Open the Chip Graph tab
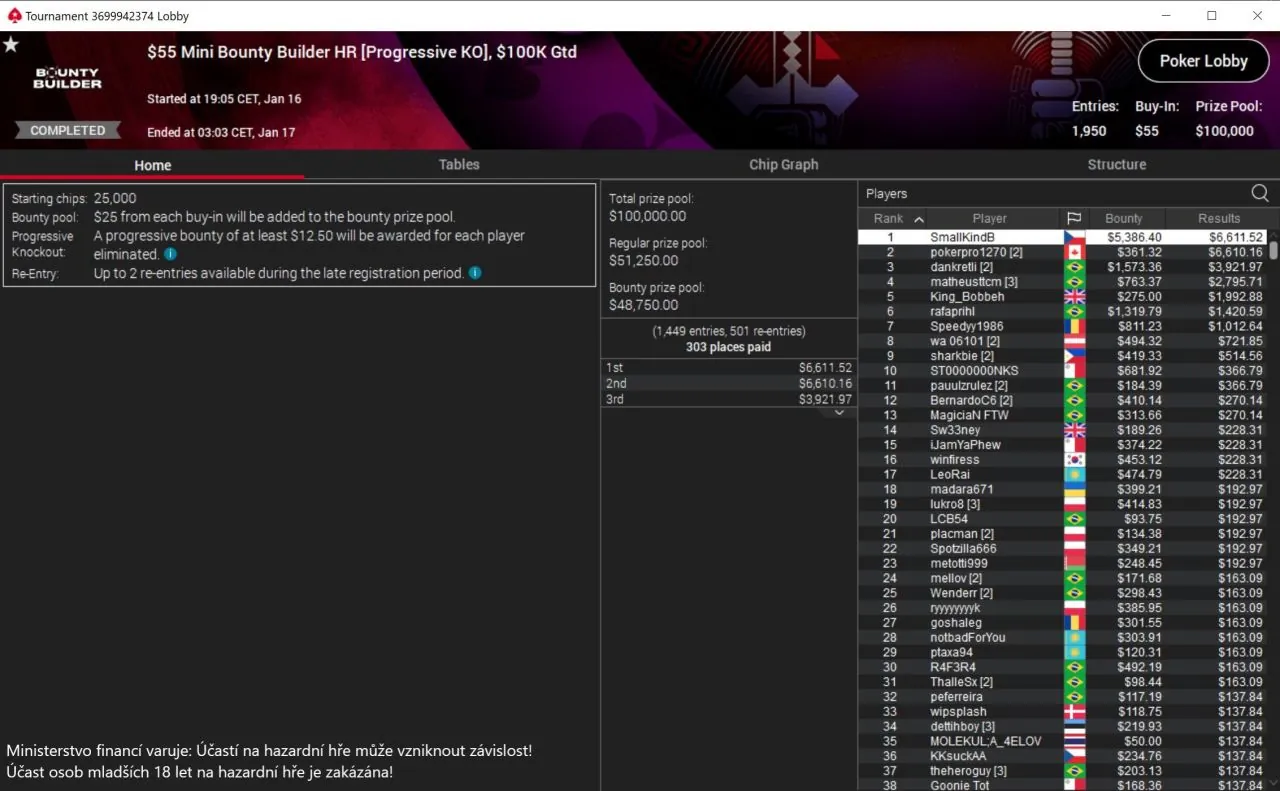 [783, 164]
